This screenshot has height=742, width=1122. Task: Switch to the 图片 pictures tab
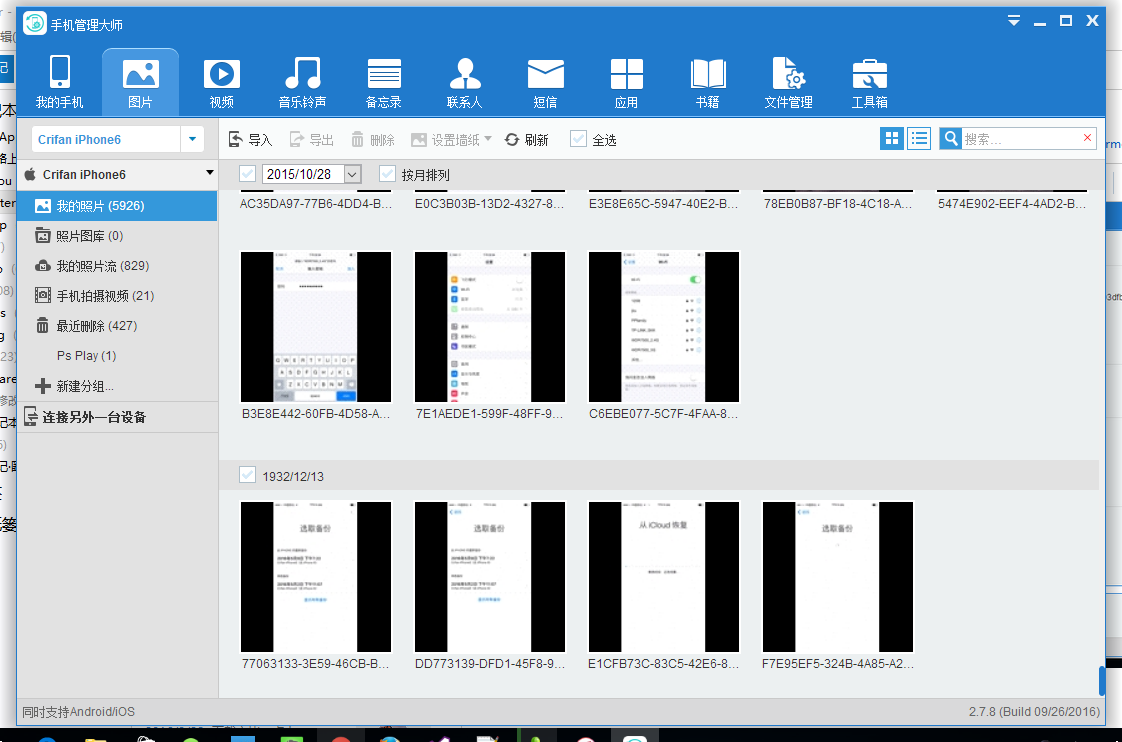tap(140, 82)
